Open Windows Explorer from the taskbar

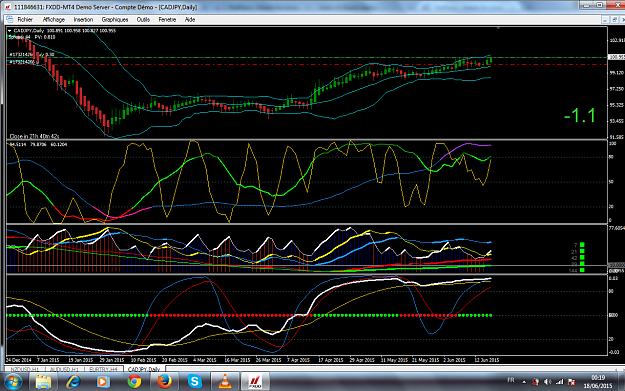pyautogui.click(x=43, y=382)
